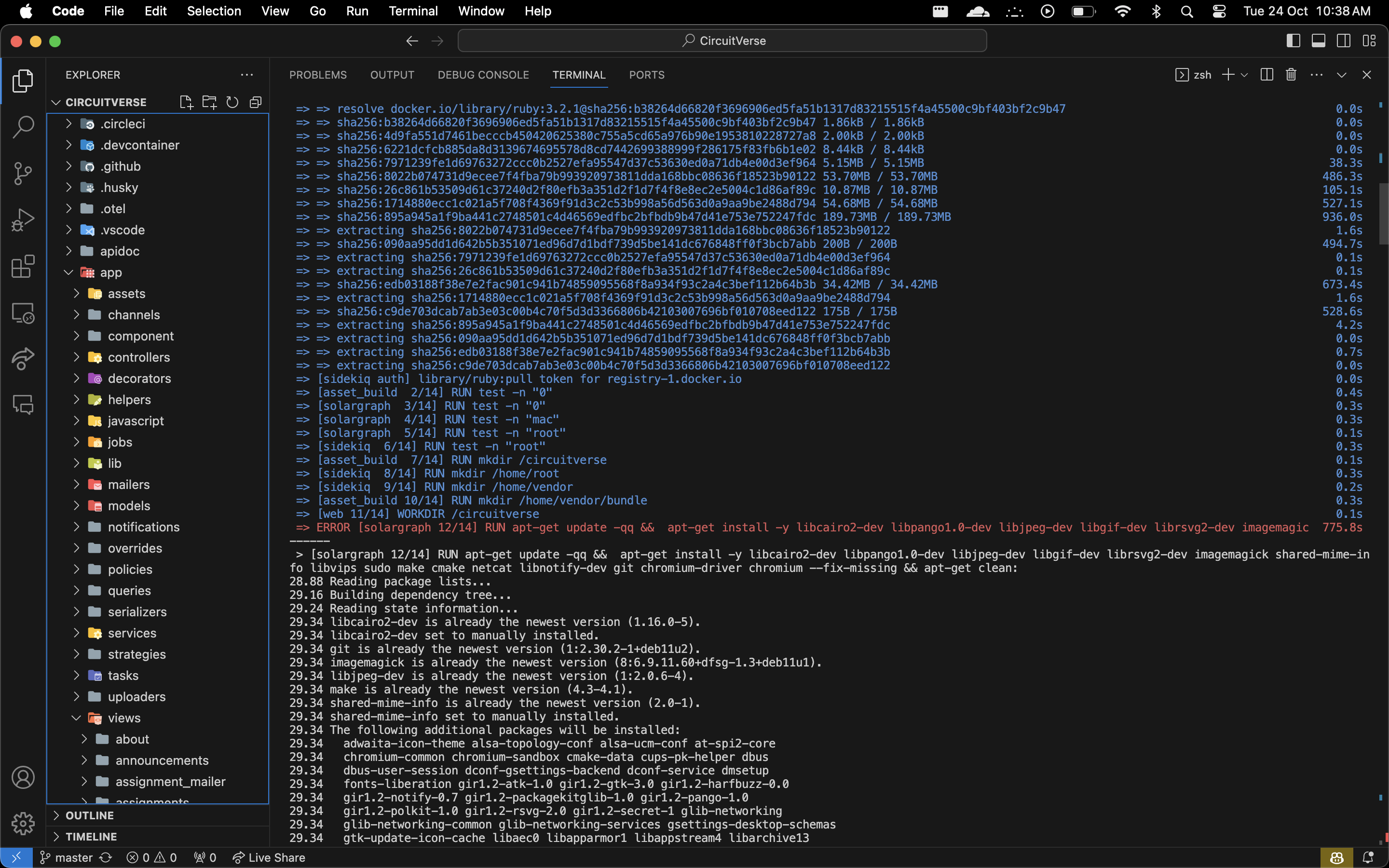Open the Source Control view

tap(23, 174)
